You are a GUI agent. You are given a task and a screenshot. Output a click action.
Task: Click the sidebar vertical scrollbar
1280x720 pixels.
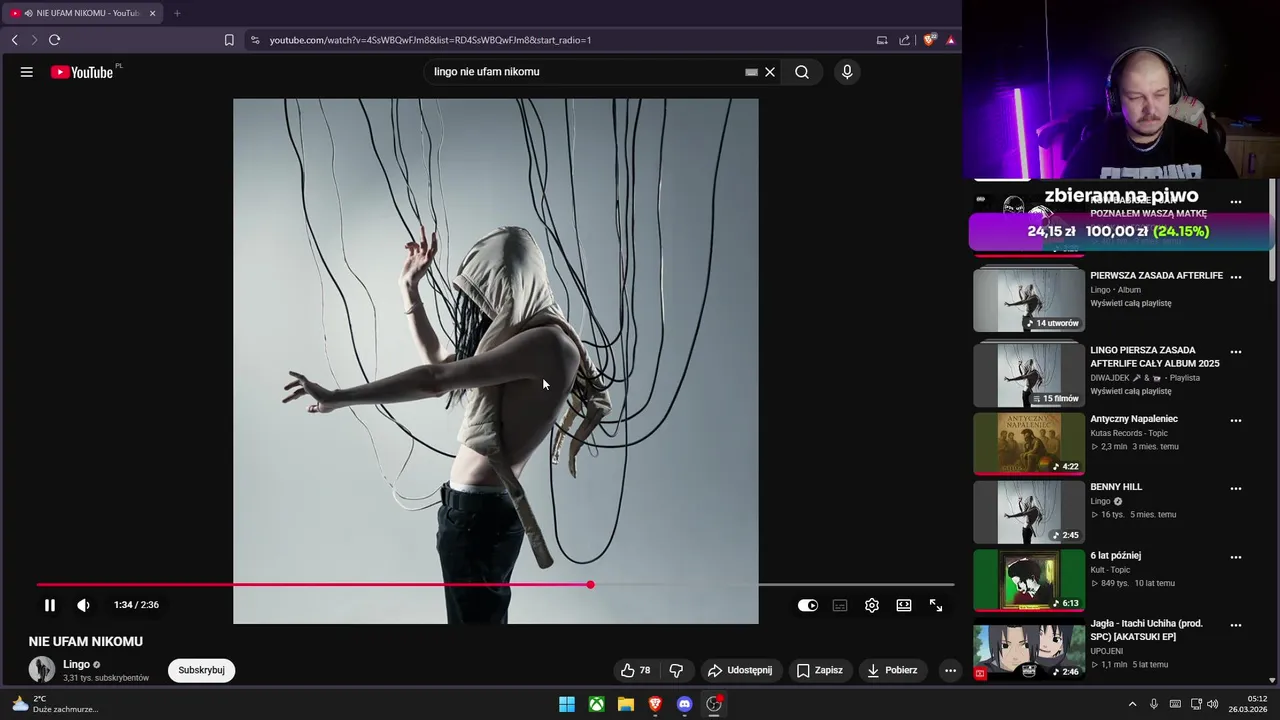[1272, 230]
